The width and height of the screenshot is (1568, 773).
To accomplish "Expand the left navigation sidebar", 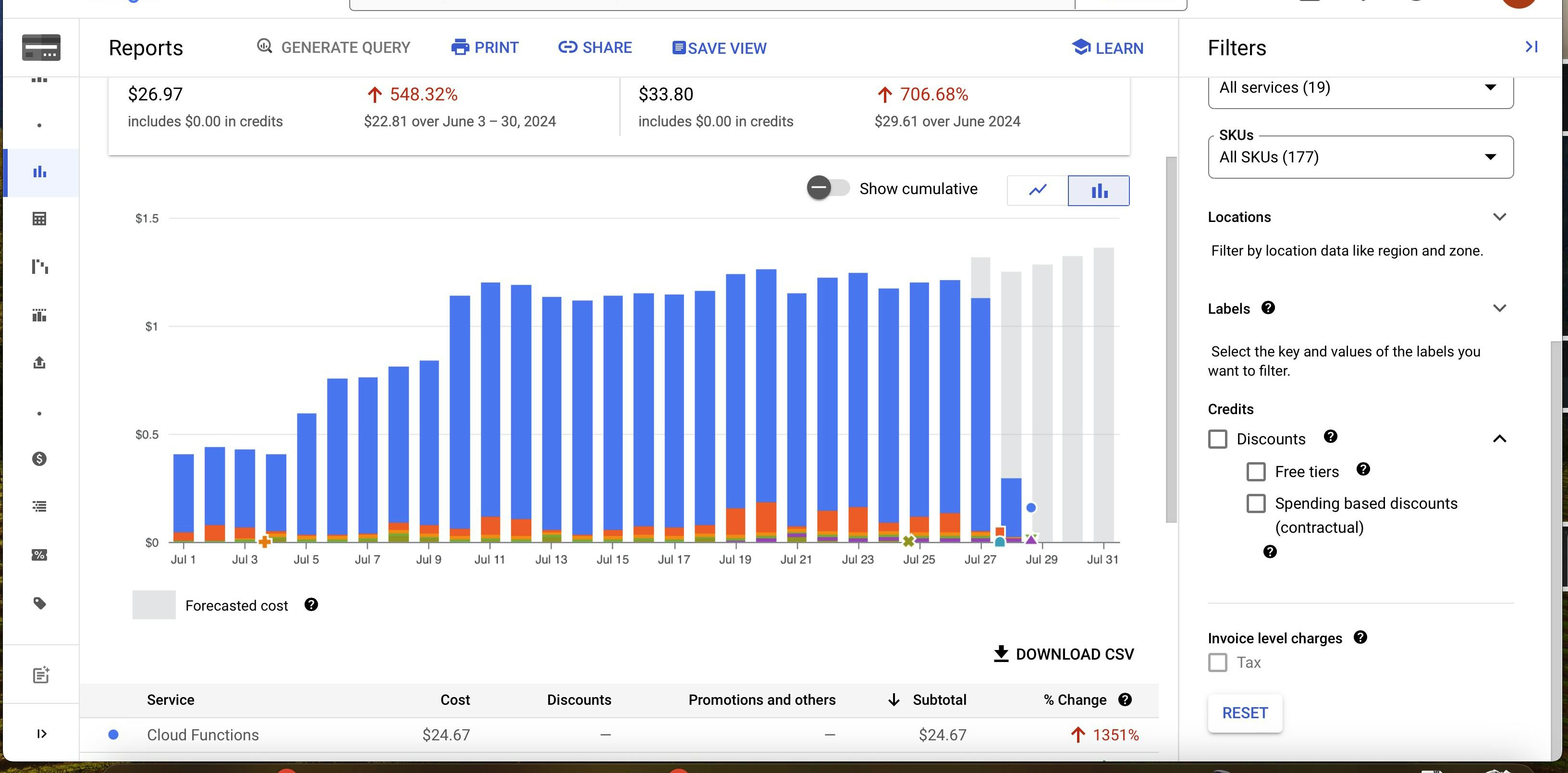I will tap(41, 734).
